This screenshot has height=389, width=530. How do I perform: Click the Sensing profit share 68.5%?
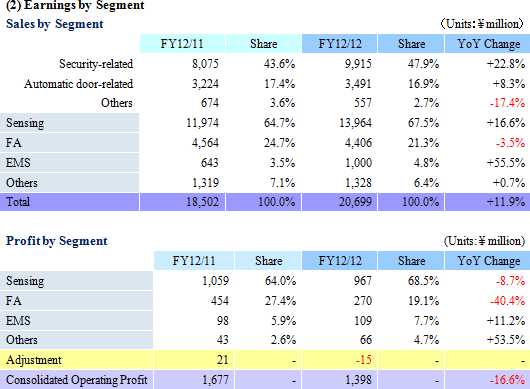pos(423,281)
